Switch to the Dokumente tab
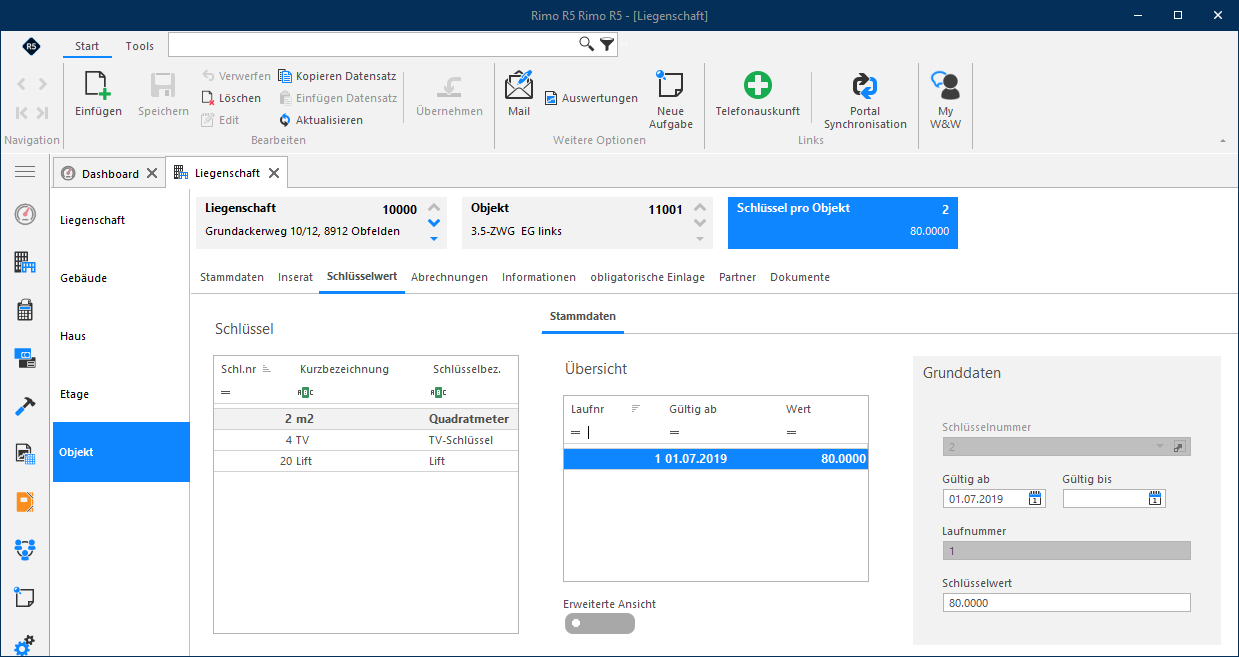Screen dimensions: 1239x657 tap(800, 277)
